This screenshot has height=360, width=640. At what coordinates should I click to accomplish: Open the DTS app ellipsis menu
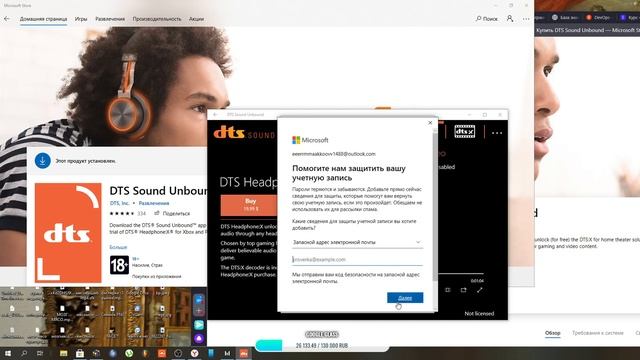[x=497, y=133]
